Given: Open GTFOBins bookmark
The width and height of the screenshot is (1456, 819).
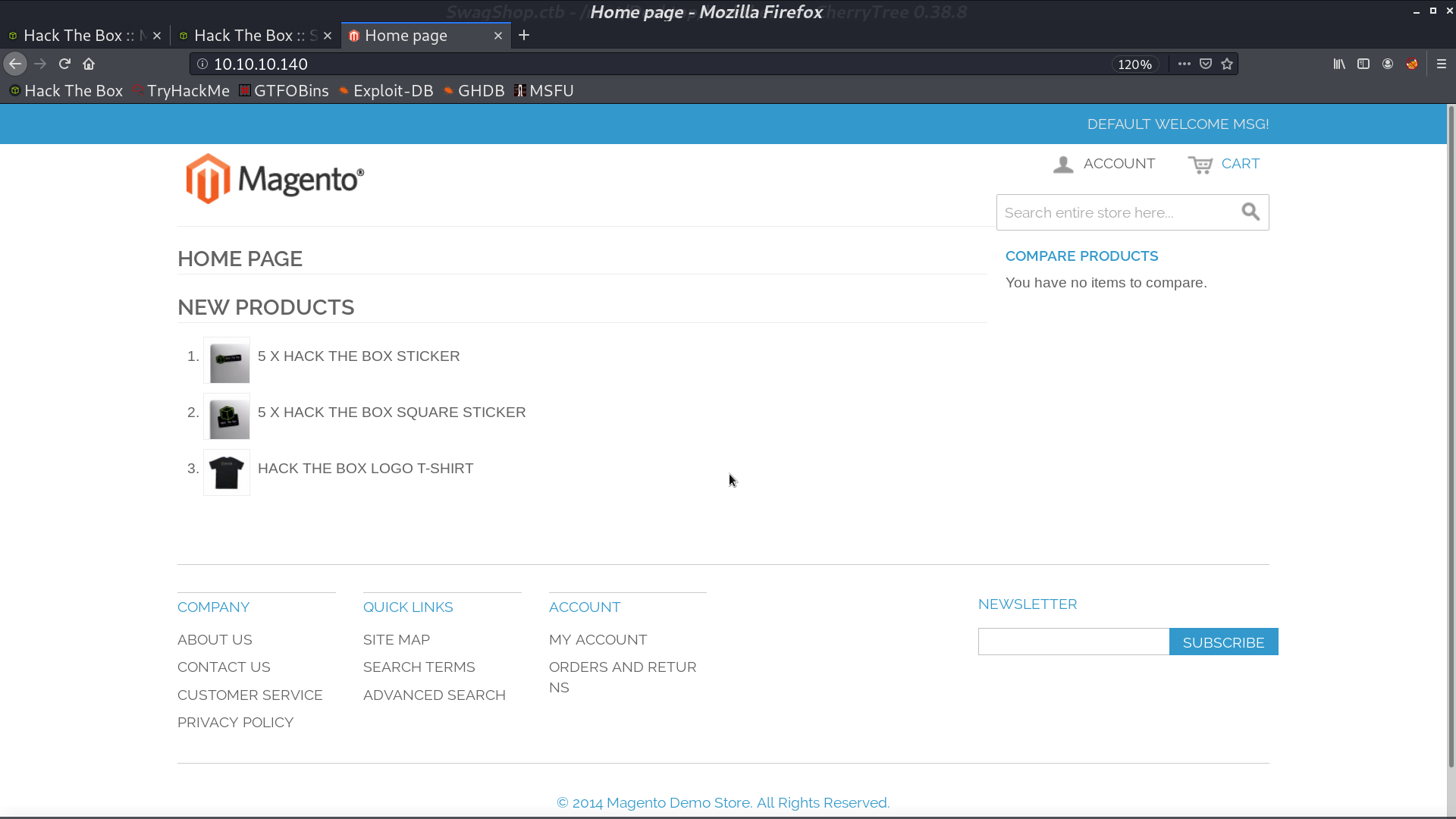Looking at the screenshot, I should (284, 91).
